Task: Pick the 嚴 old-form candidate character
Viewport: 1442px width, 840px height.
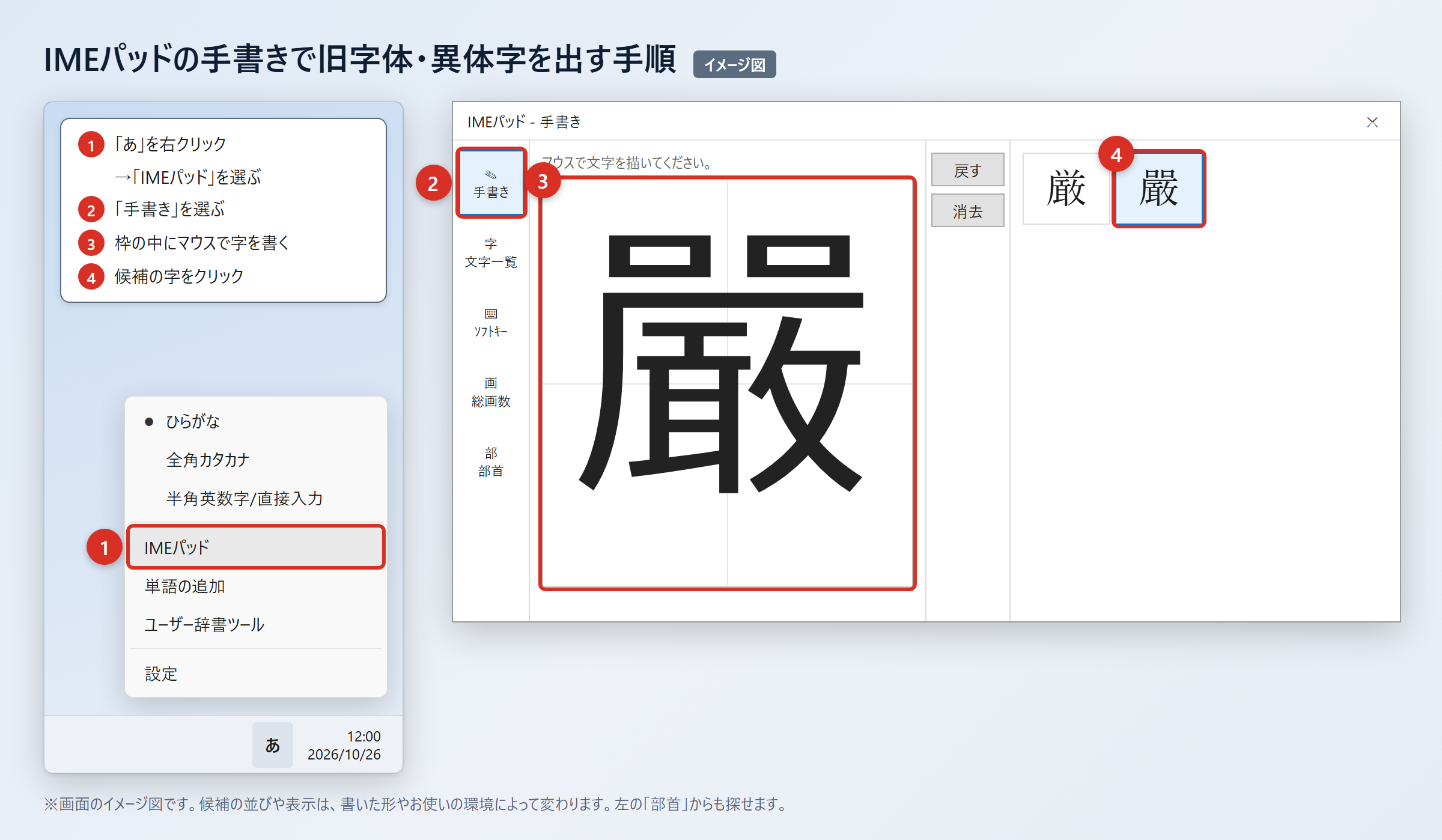Action: [1158, 189]
